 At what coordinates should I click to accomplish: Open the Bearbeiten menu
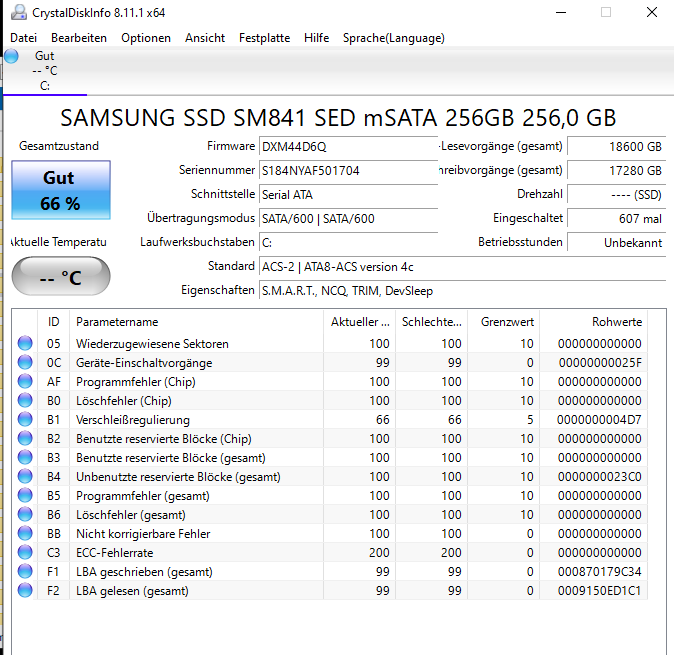(x=79, y=38)
